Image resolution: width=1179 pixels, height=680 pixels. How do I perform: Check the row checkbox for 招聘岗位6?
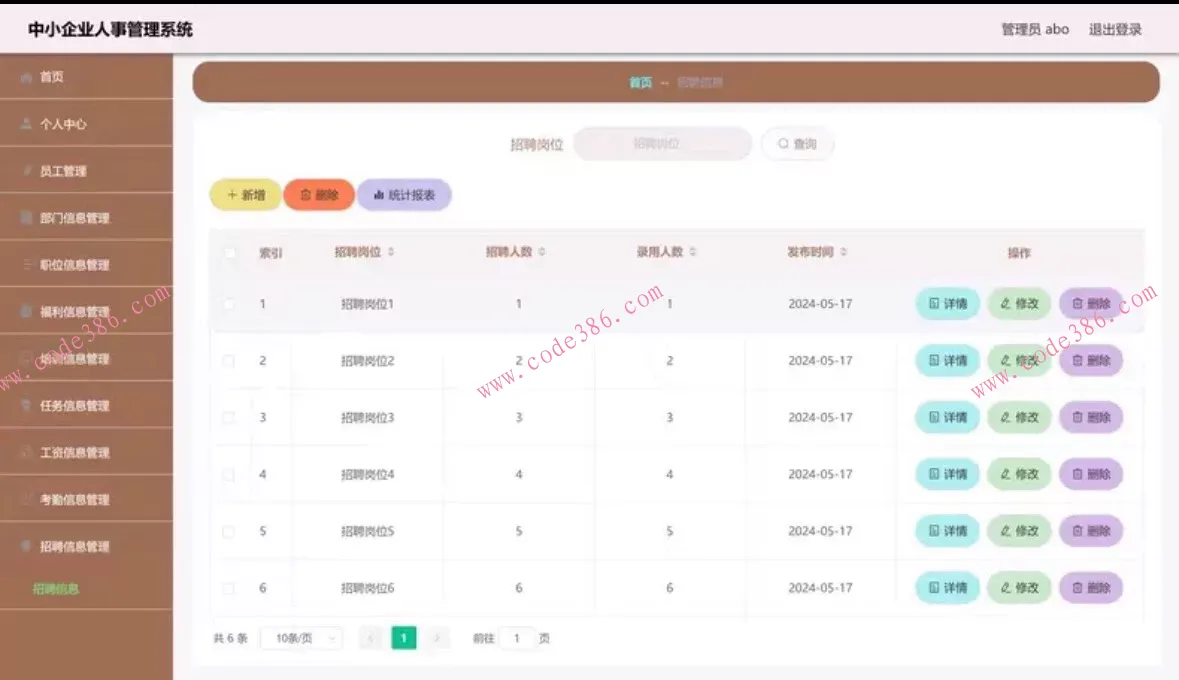coord(229,588)
